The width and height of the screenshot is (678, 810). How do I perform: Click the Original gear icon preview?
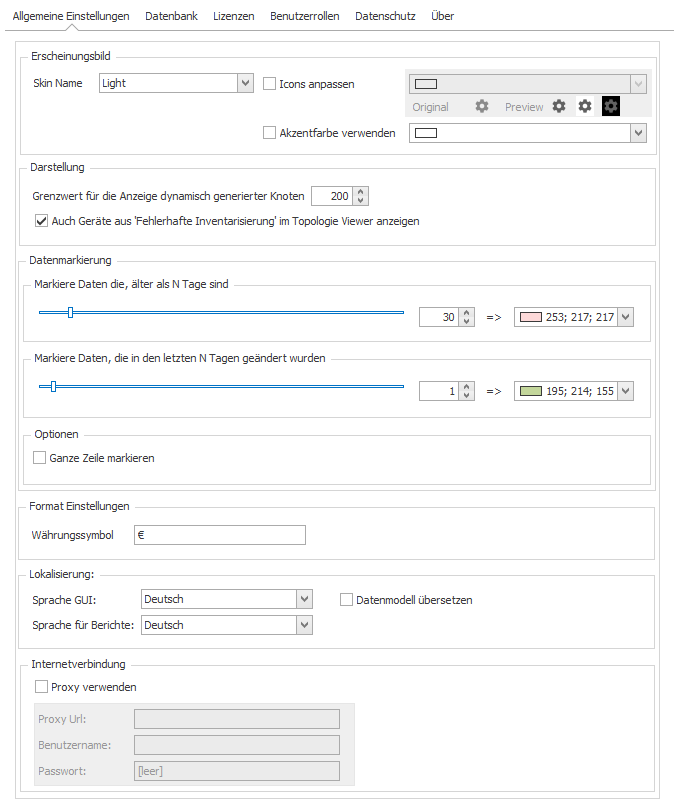click(x=482, y=106)
